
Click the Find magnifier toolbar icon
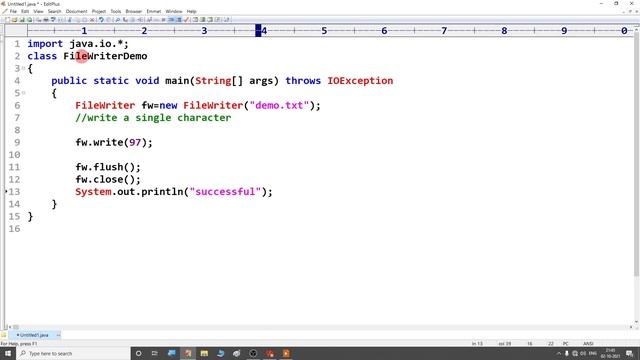coord(118,20)
